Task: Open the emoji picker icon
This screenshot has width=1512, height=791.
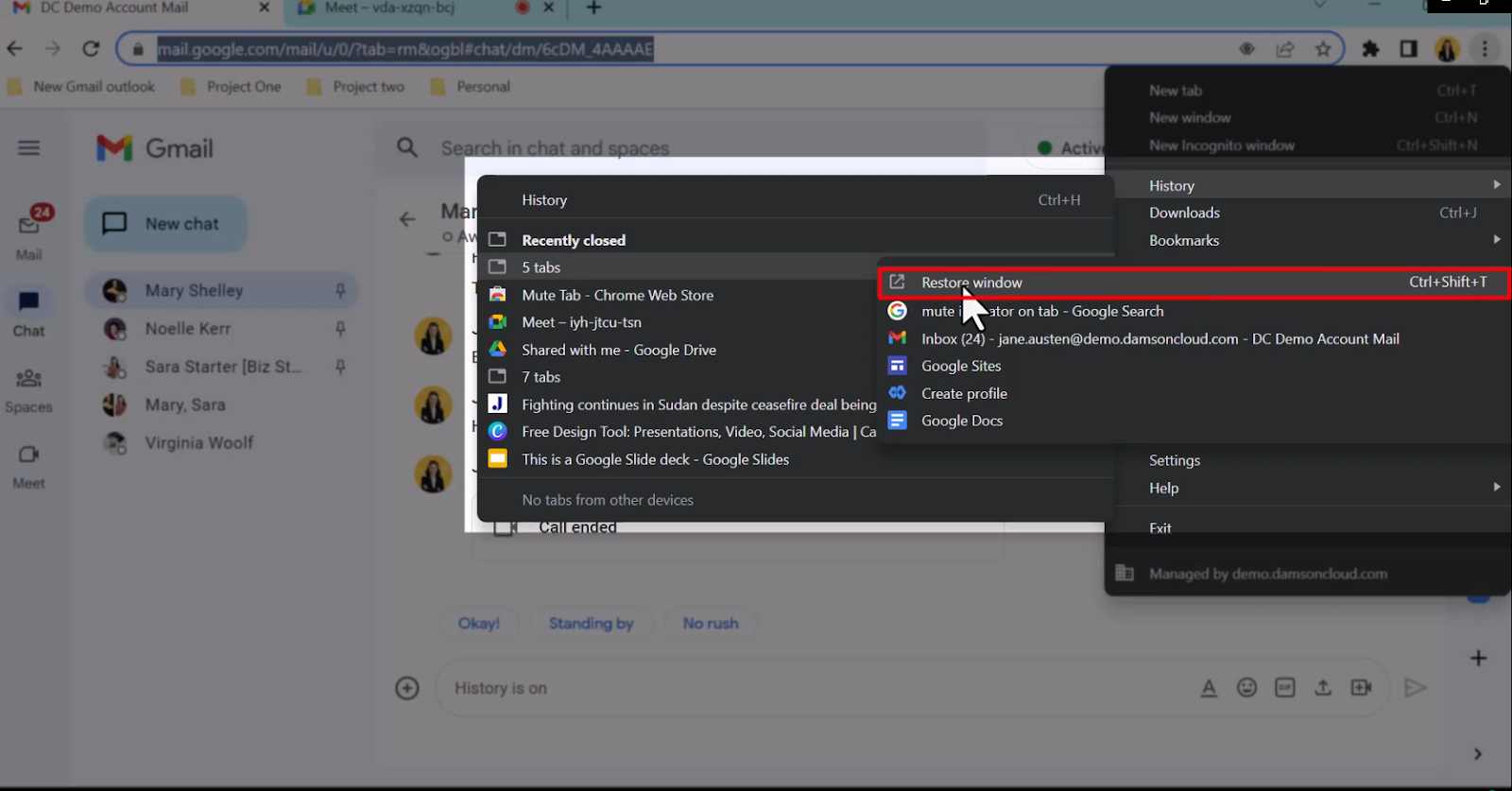Action: (x=1247, y=688)
